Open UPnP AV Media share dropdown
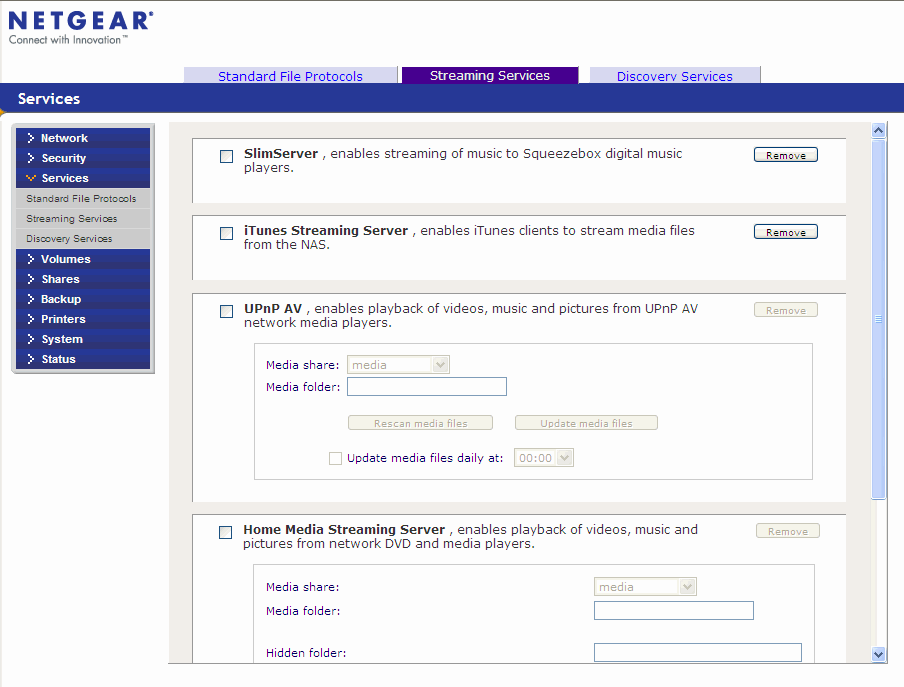 click(398, 365)
